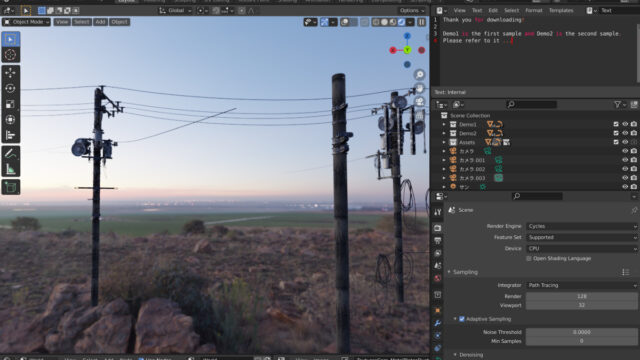Open the text editor Templates menu
This screenshot has width=640, height=360.
pos(561,11)
